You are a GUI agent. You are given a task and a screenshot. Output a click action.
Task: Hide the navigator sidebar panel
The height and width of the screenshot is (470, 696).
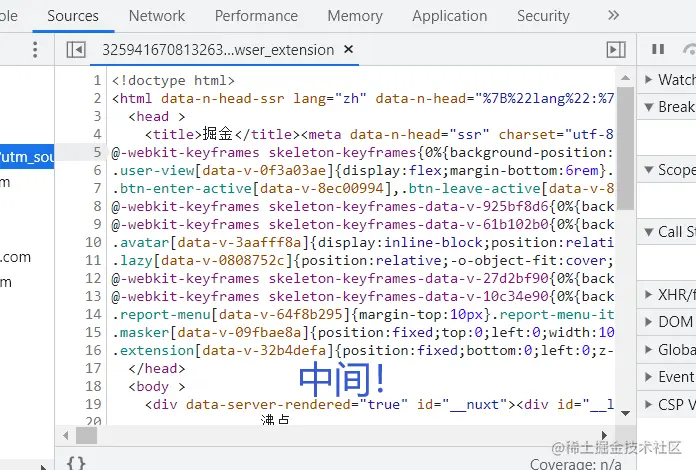pos(76,50)
